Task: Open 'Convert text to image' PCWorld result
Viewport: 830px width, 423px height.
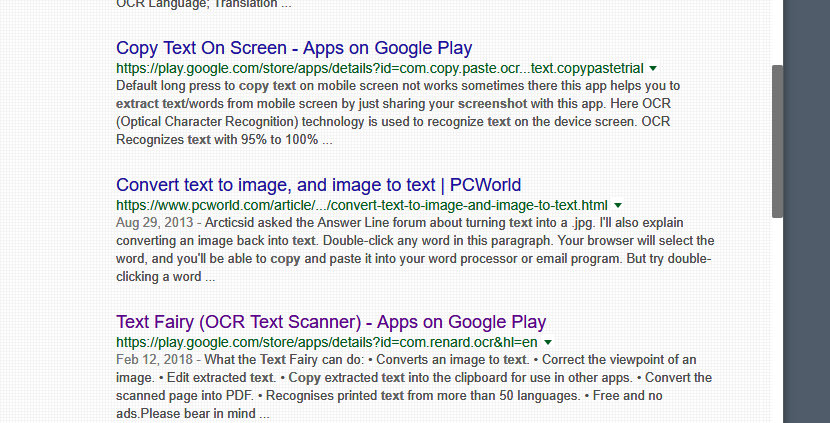Action: (319, 185)
